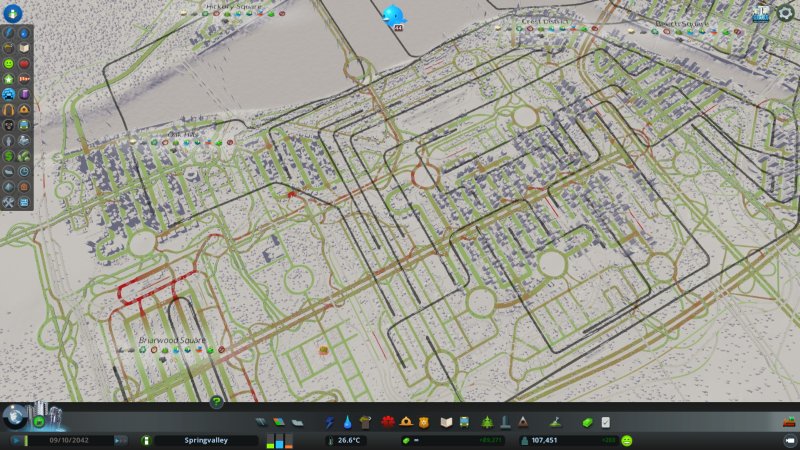Viewport: 800px width, 450px height.
Task: Select the Land value dollar info view
Action: tap(9, 156)
